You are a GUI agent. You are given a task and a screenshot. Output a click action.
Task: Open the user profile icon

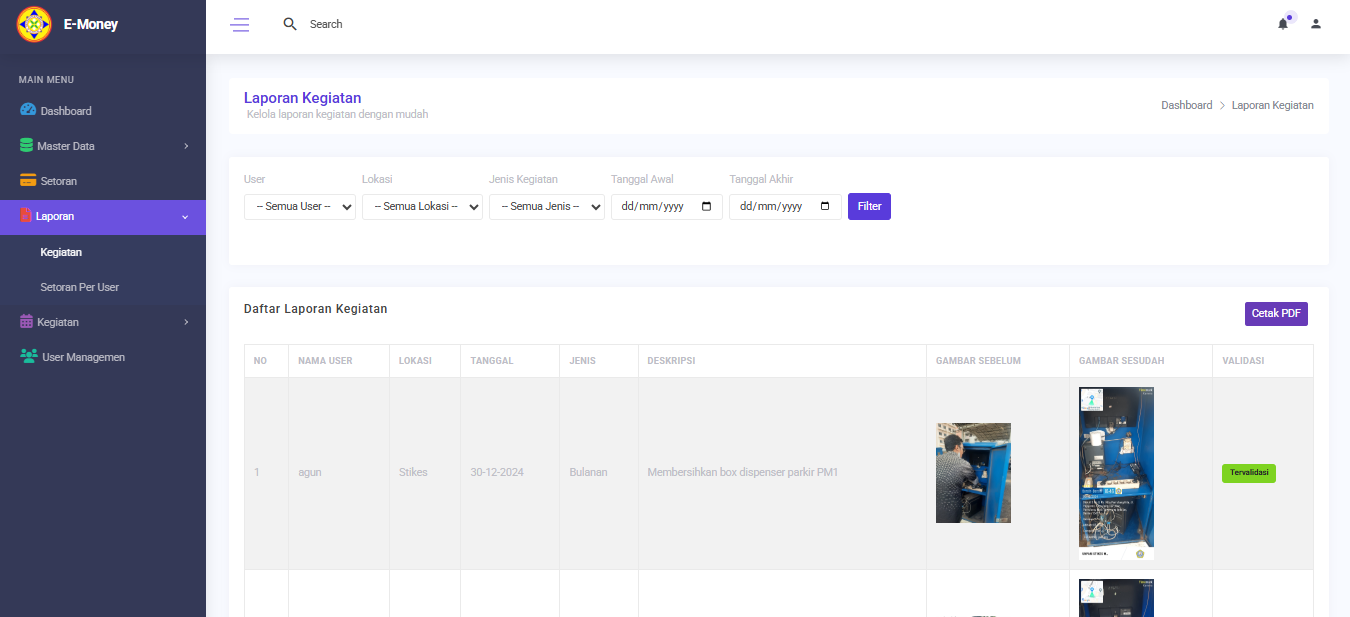click(x=1316, y=24)
